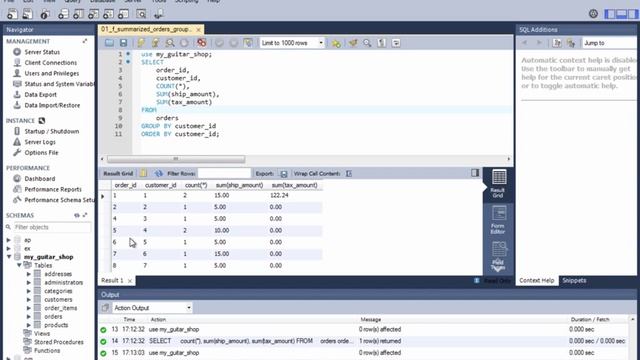Create a new SQL tab from main toolbar
640x360 pixels.
(x=12, y=14)
